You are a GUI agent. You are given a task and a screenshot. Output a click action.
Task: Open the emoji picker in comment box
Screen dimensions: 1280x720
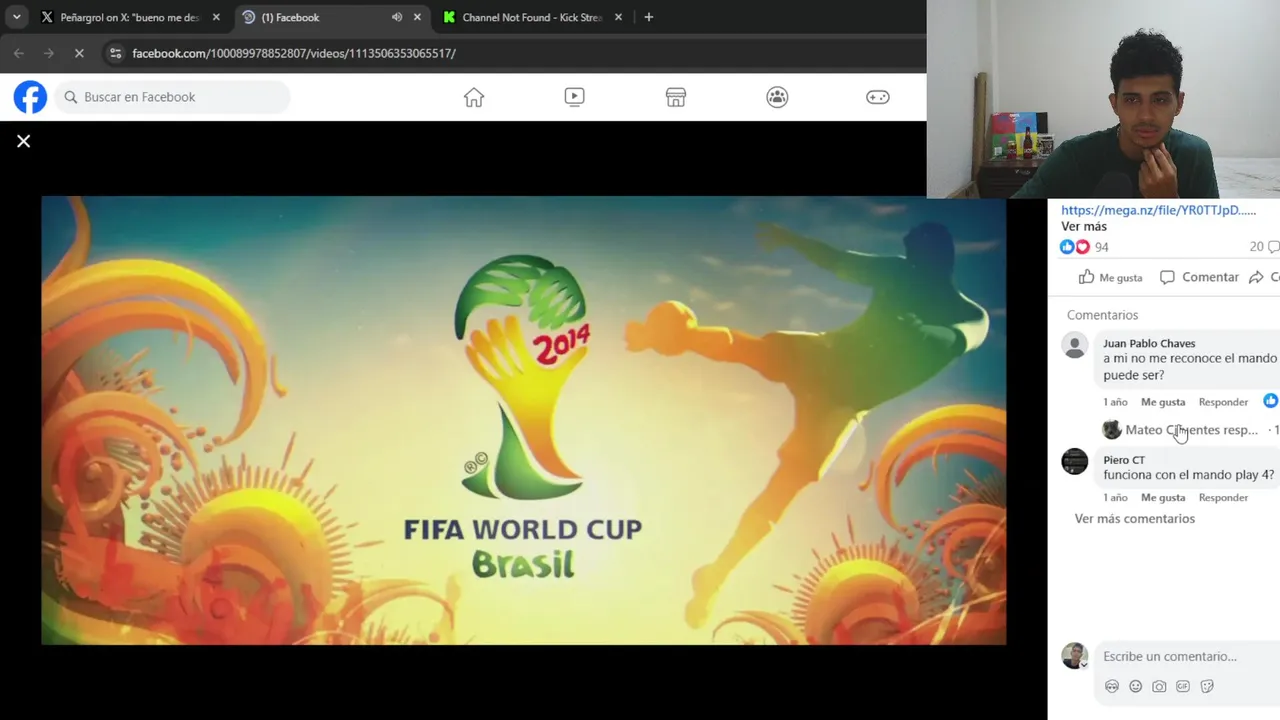click(1136, 687)
